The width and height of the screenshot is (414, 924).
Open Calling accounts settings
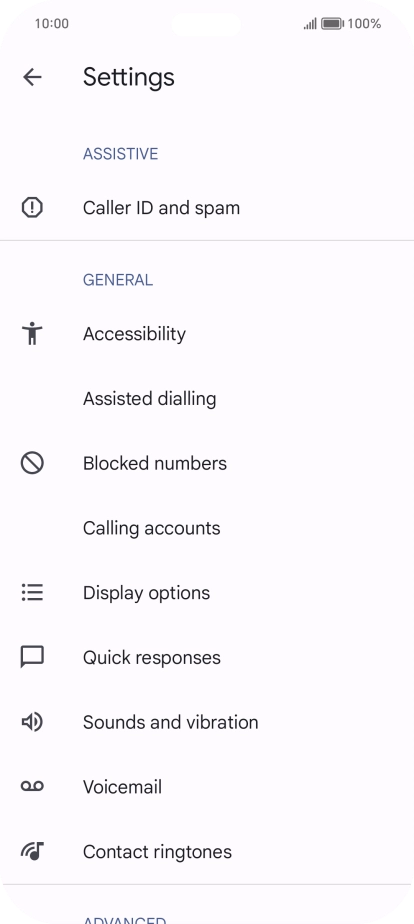(x=207, y=528)
